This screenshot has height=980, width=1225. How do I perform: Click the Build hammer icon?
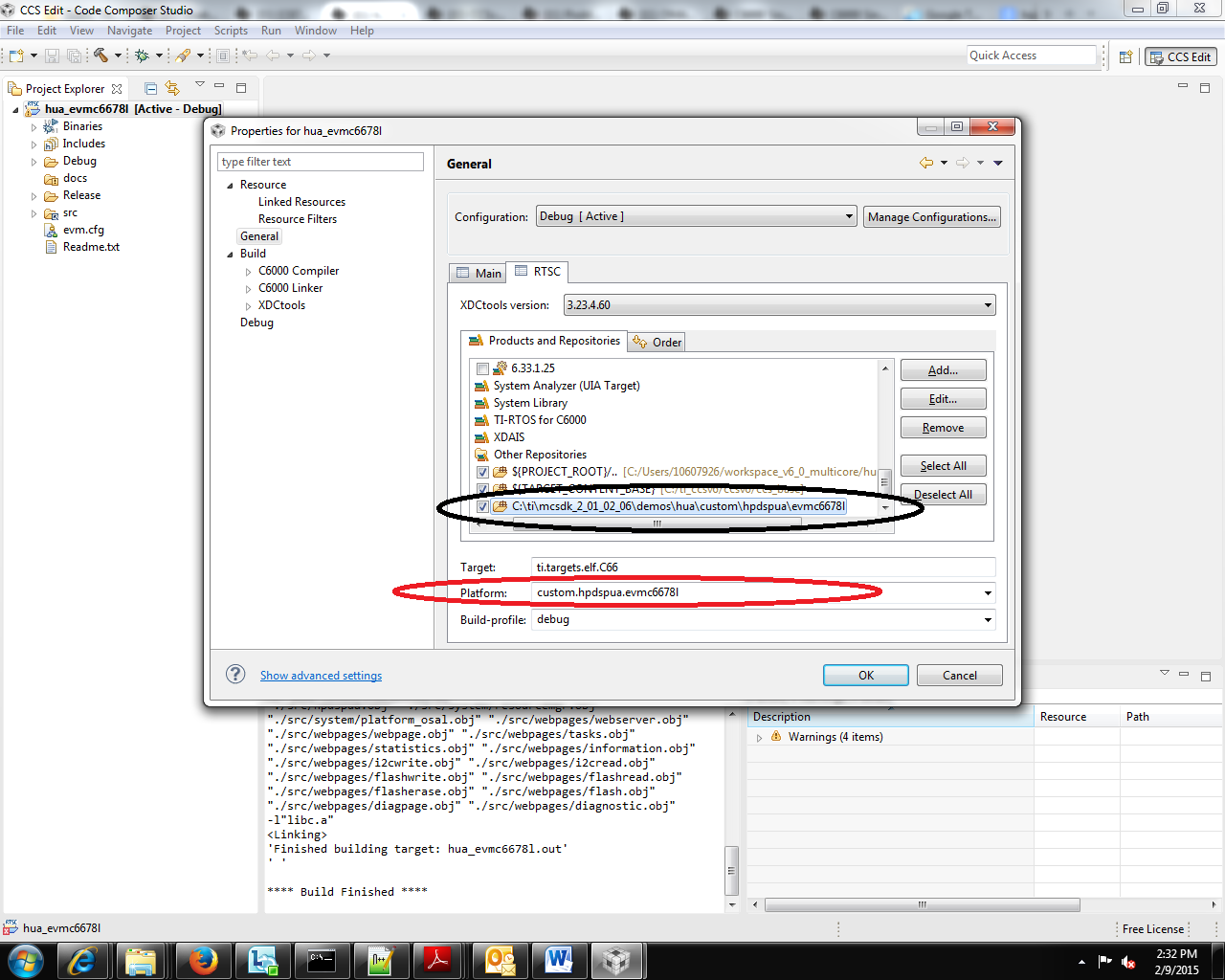pos(100,56)
